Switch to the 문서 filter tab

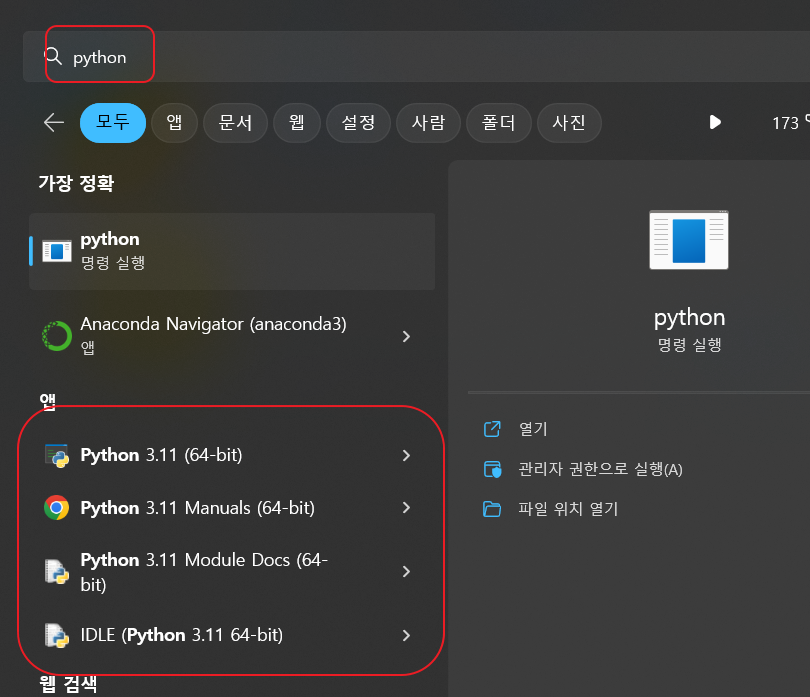(x=235, y=122)
